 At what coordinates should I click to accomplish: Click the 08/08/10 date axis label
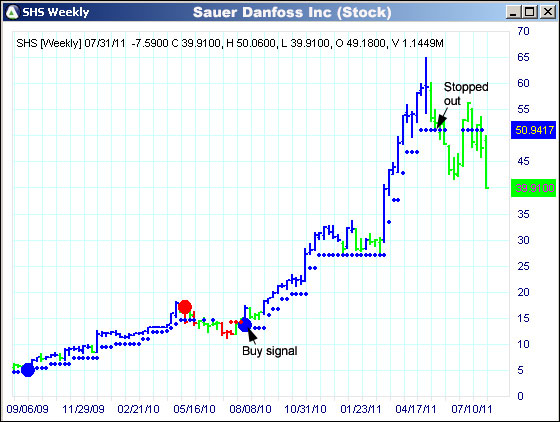coord(250,409)
